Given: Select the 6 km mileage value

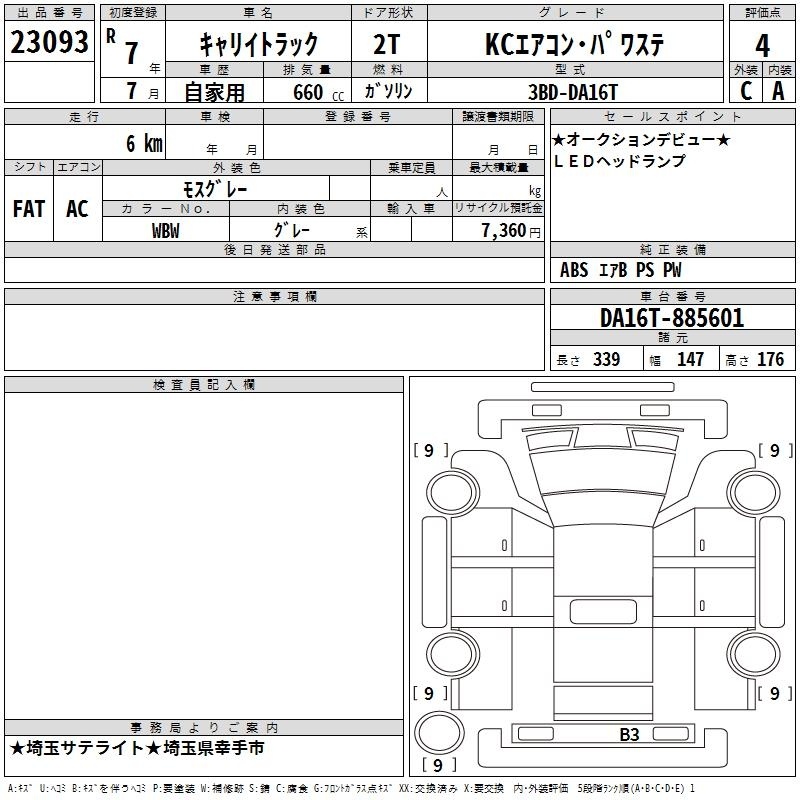Looking at the screenshot, I should 143,143.
